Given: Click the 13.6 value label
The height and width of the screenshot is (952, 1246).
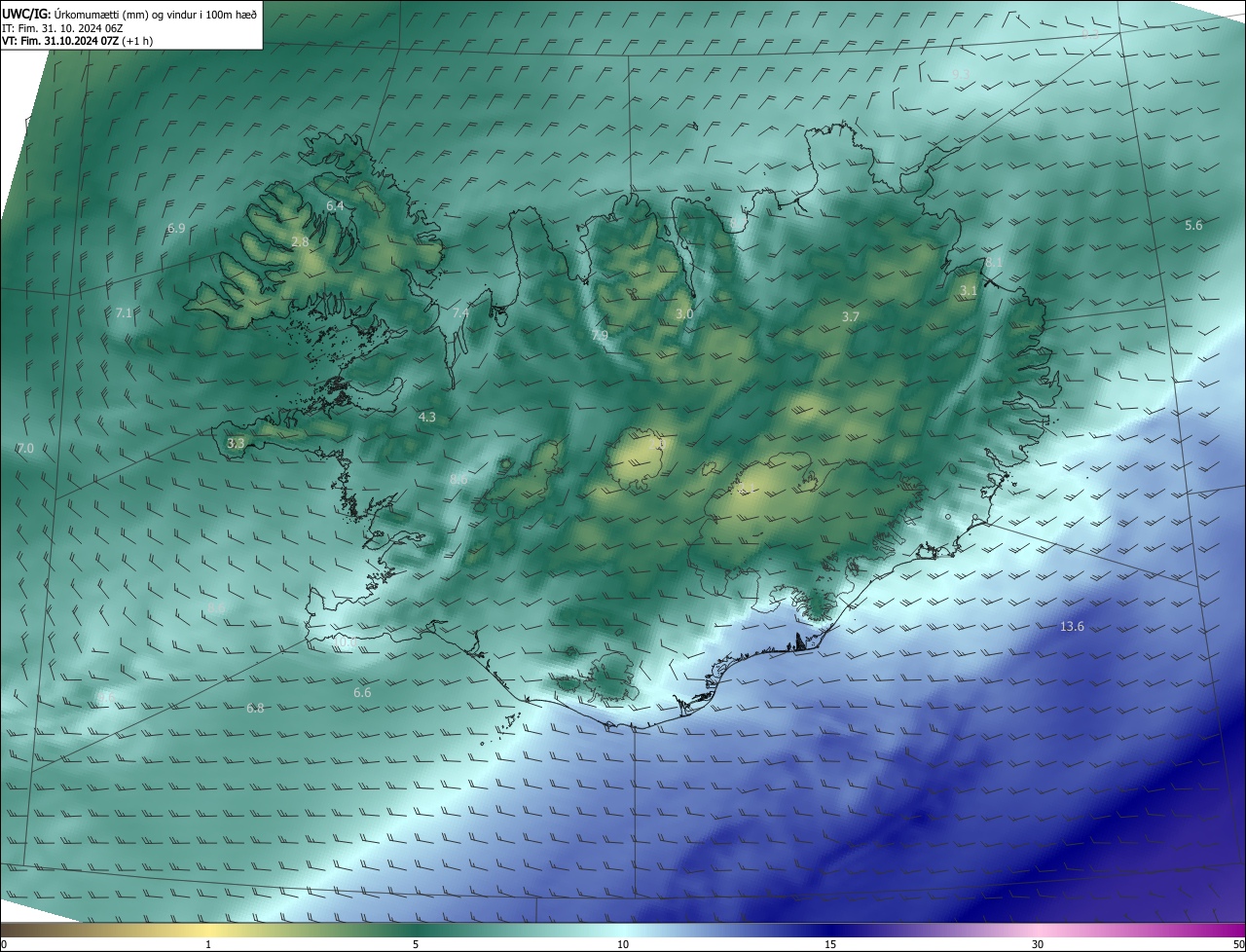Looking at the screenshot, I should click(x=1072, y=627).
